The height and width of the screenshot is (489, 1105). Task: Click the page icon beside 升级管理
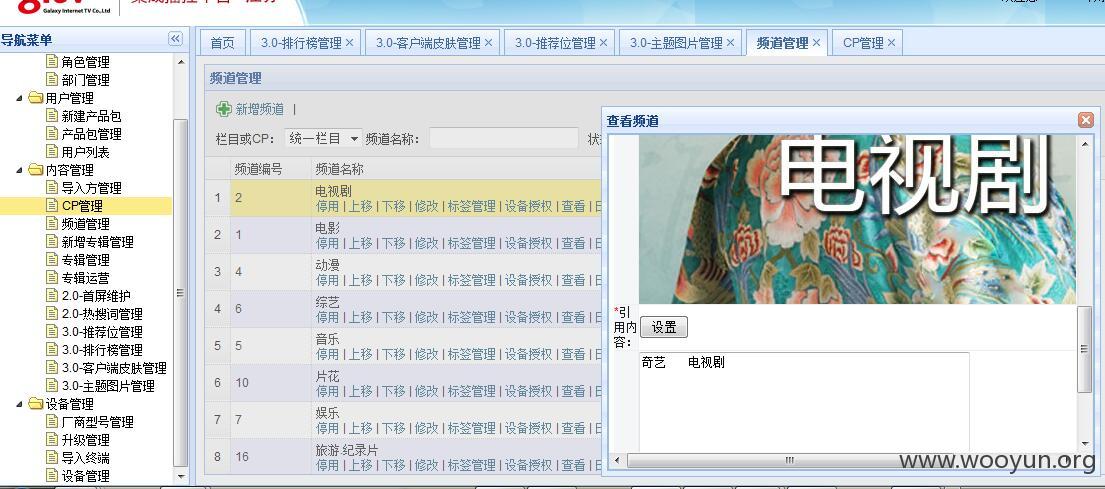[52, 440]
